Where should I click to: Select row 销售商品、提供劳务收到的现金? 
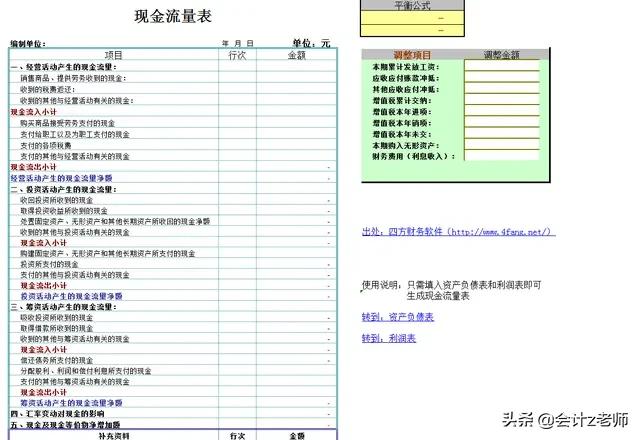point(173,78)
